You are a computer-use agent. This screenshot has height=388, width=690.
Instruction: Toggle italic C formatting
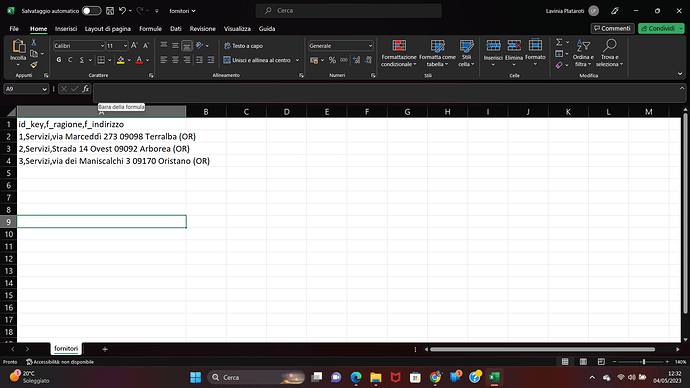click(70, 60)
